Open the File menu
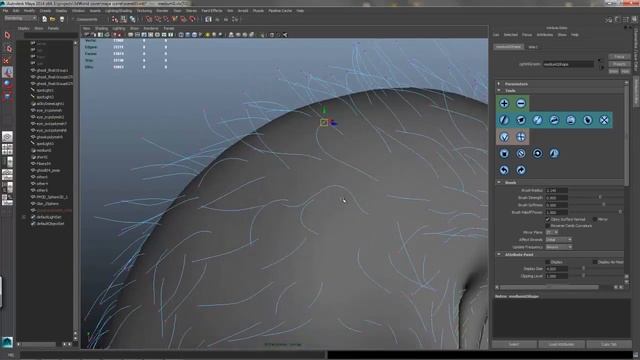Image resolution: width=640 pixels, height=360 pixels. 6,11
